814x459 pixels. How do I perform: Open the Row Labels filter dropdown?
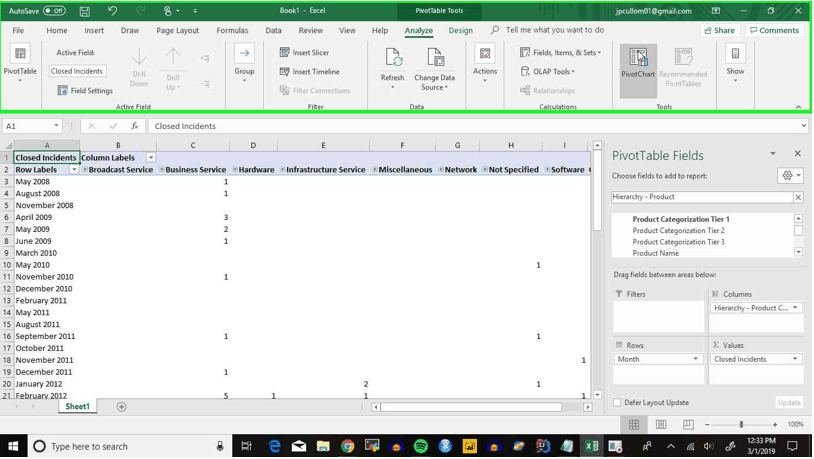click(74, 170)
